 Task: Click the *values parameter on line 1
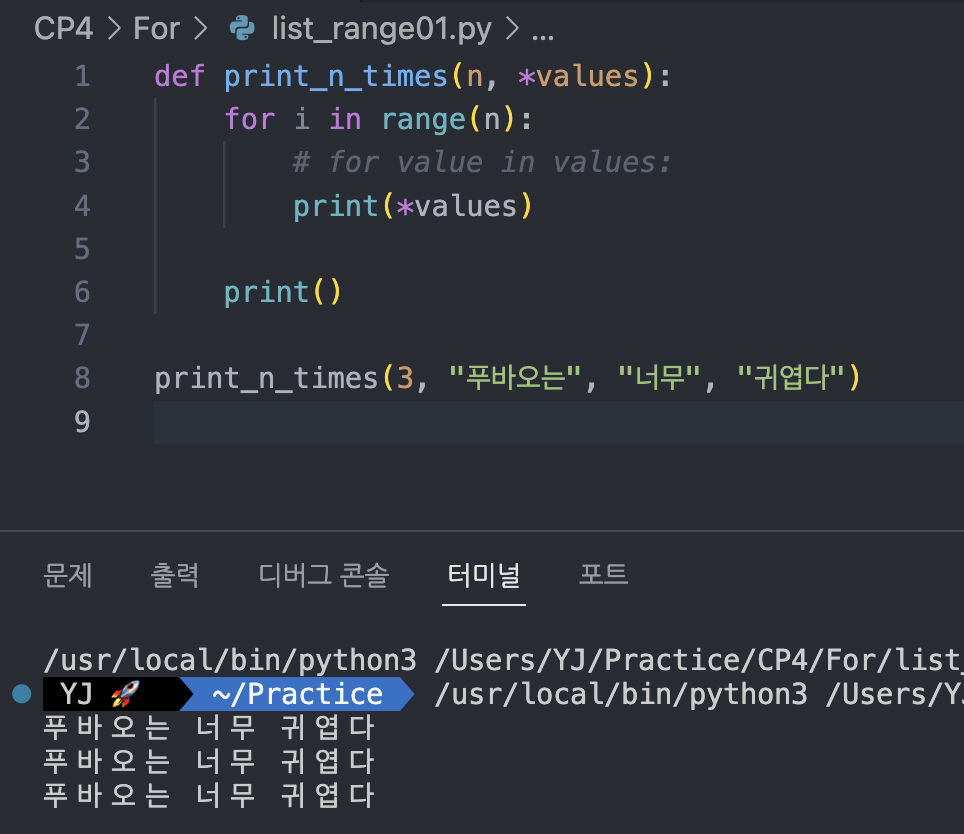coord(579,76)
